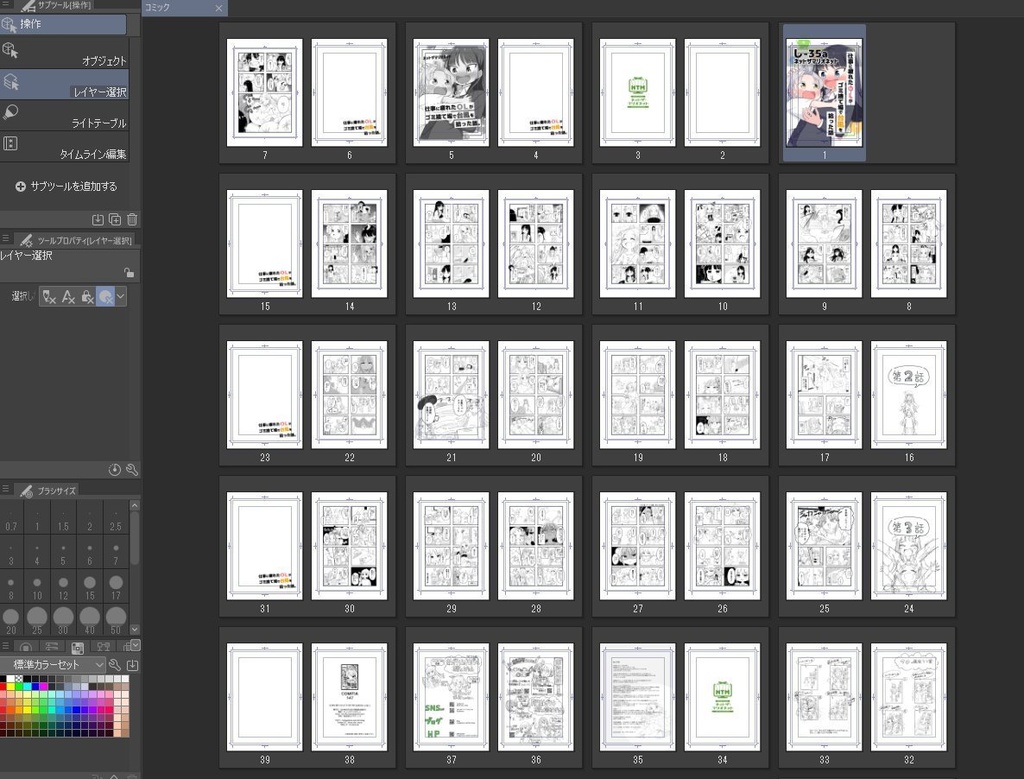Select page 38 colophon thumbnail
Image resolution: width=1024 pixels, height=779 pixels.
[x=349, y=697]
